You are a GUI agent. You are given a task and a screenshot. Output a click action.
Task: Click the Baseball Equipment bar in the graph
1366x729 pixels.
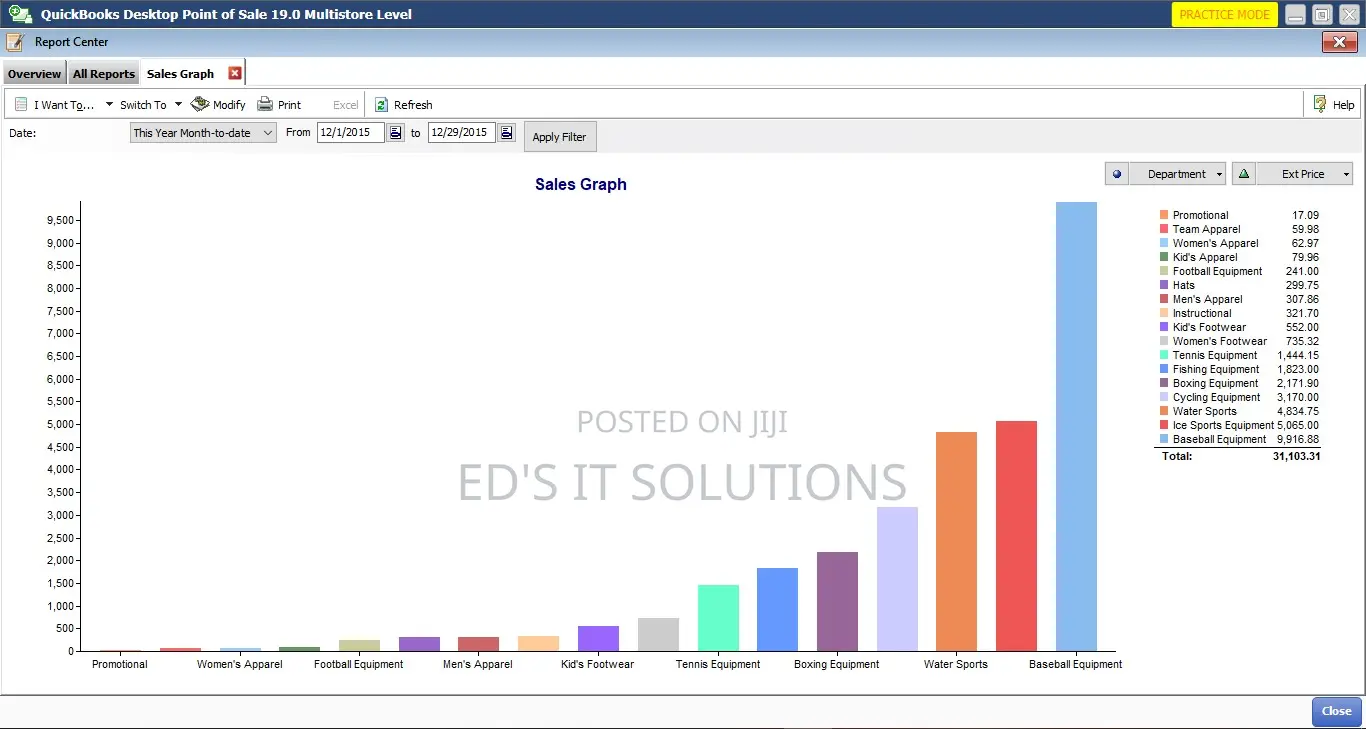(x=1076, y=426)
